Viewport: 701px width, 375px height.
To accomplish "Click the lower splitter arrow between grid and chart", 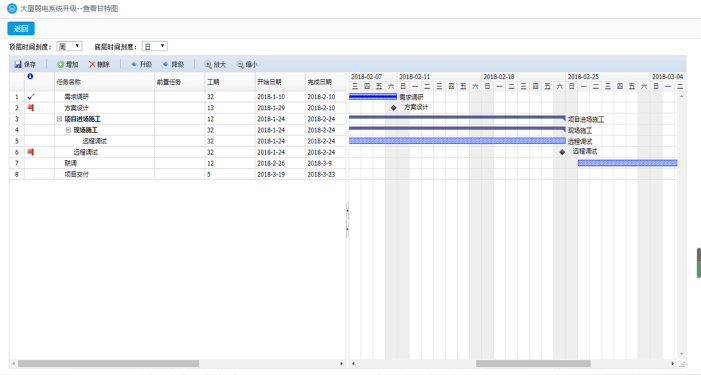I will click(347, 229).
